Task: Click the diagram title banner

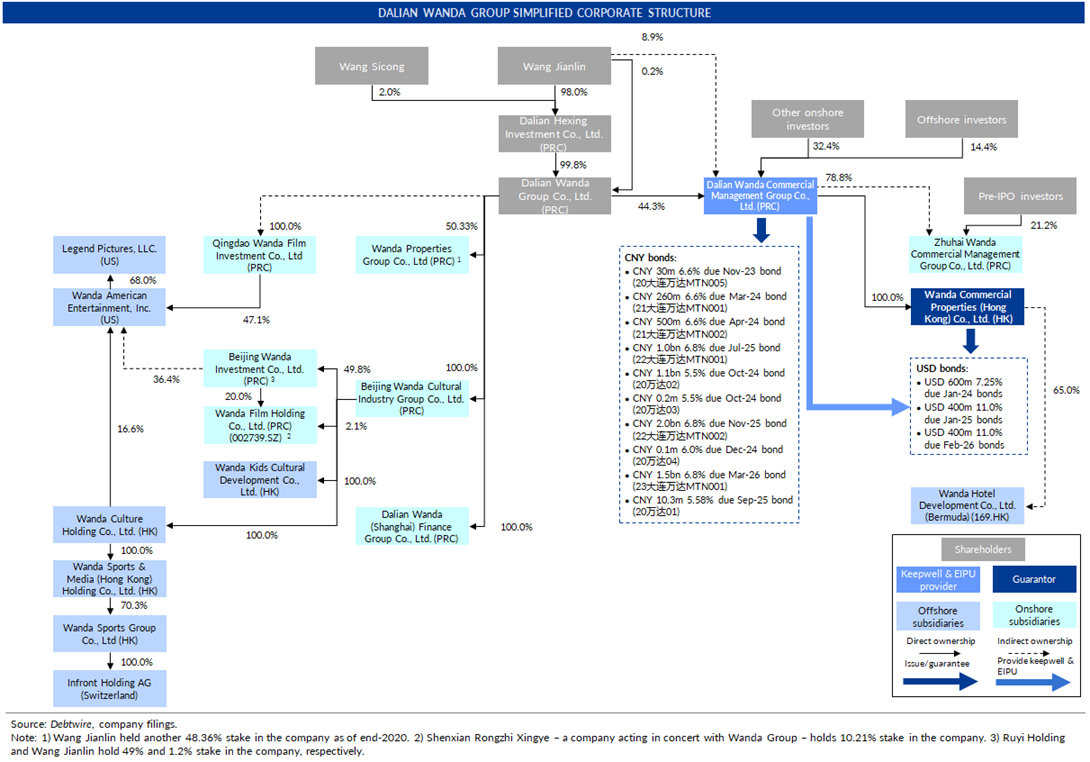Action: click(x=545, y=13)
